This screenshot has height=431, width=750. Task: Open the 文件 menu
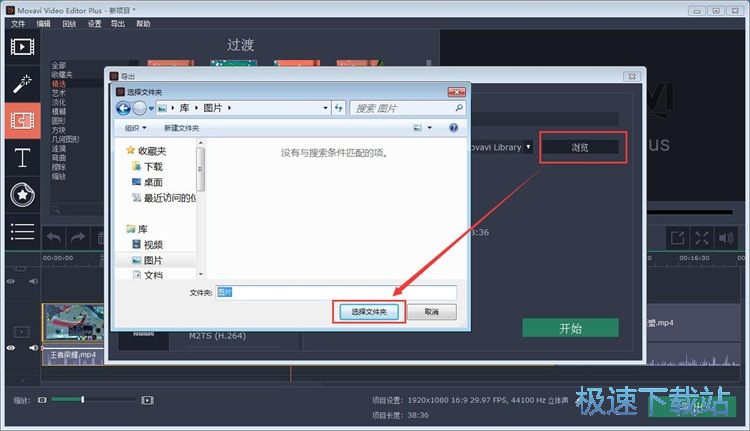18,23
